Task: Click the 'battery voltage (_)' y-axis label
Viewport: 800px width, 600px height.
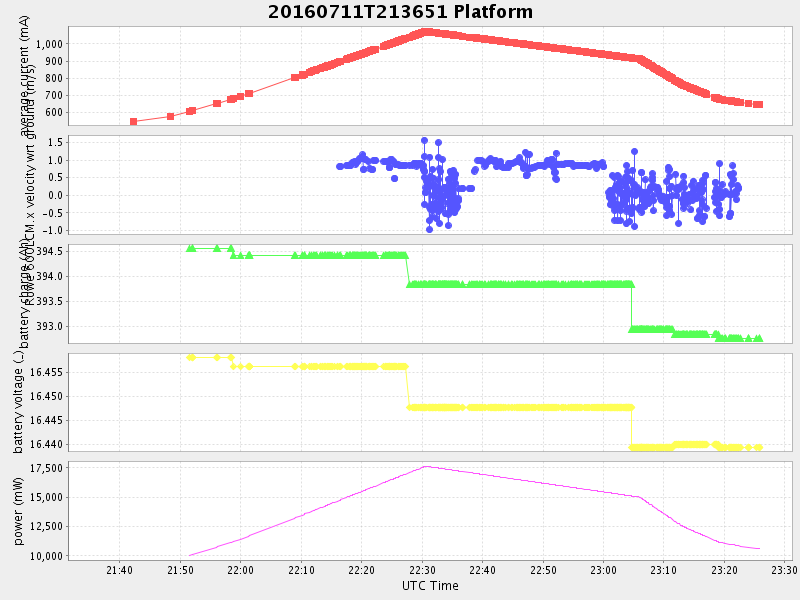Action: [19, 402]
